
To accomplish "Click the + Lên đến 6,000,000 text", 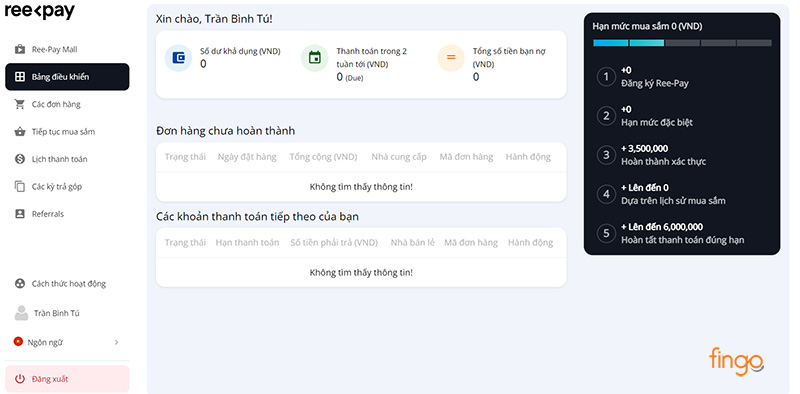I will (x=662, y=227).
